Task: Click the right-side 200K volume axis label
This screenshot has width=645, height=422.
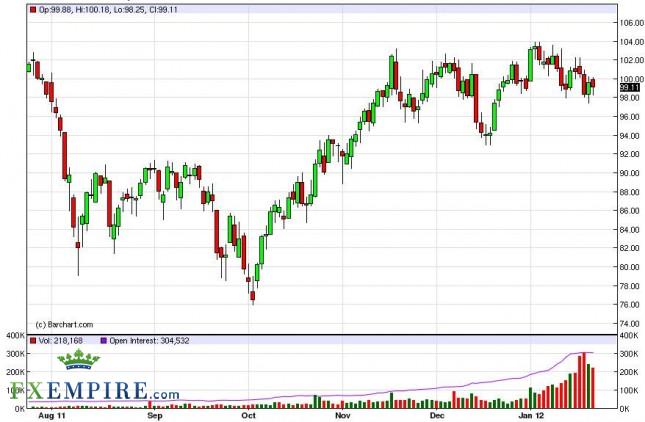Action: pyautogui.click(x=629, y=372)
